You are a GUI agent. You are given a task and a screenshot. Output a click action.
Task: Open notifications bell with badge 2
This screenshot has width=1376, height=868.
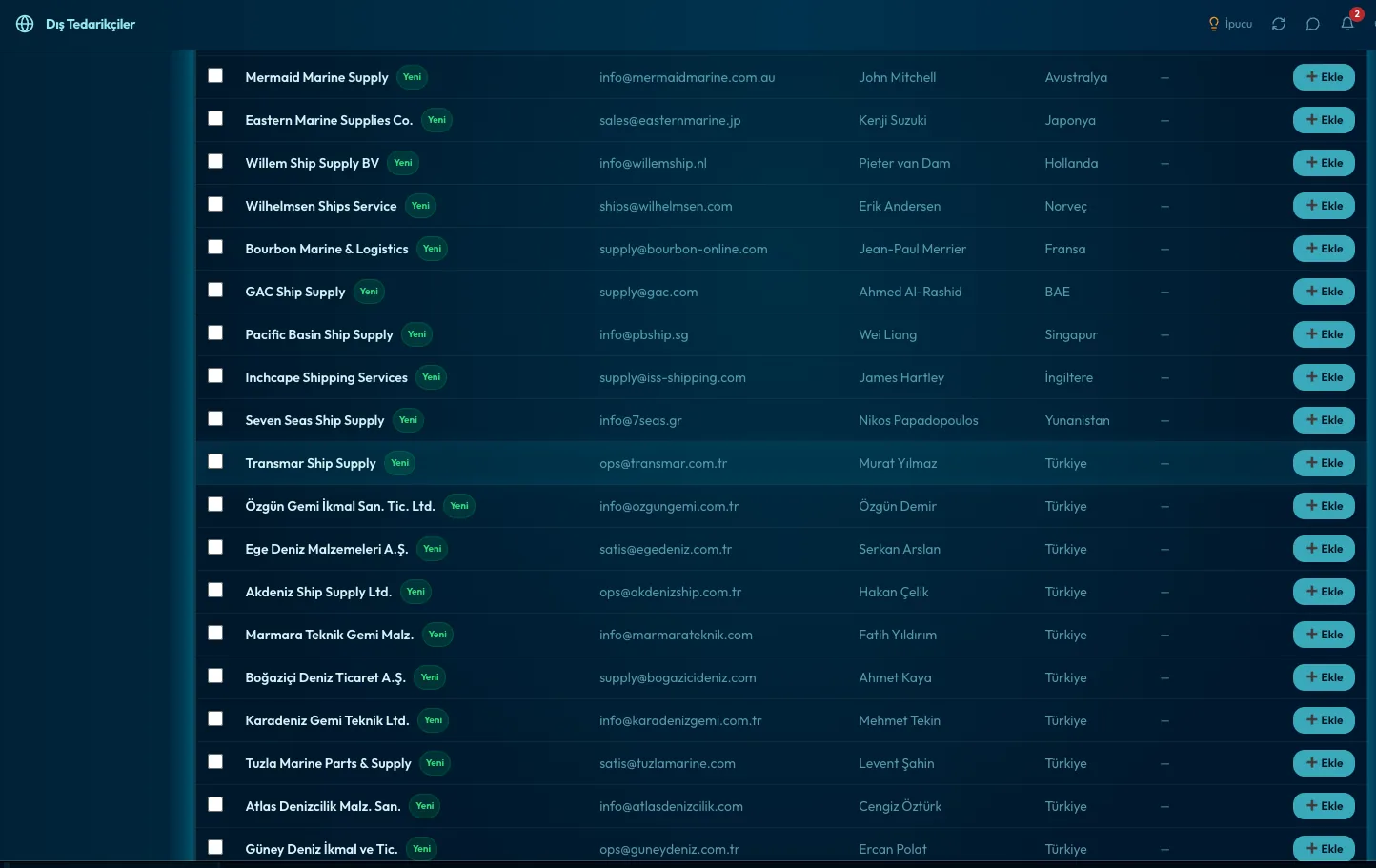click(1347, 24)
